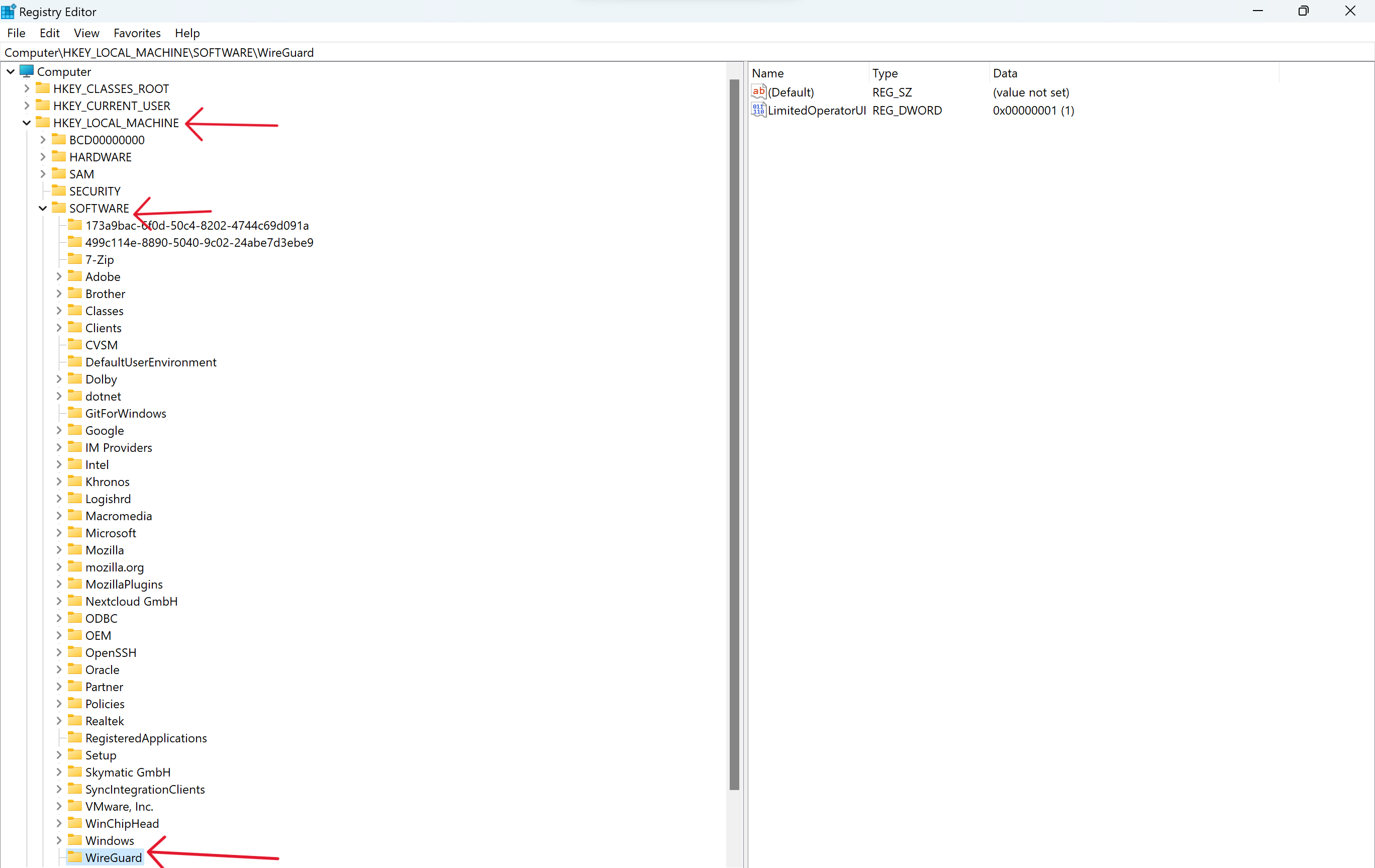Click the Name column header

[x=809, y=73]
